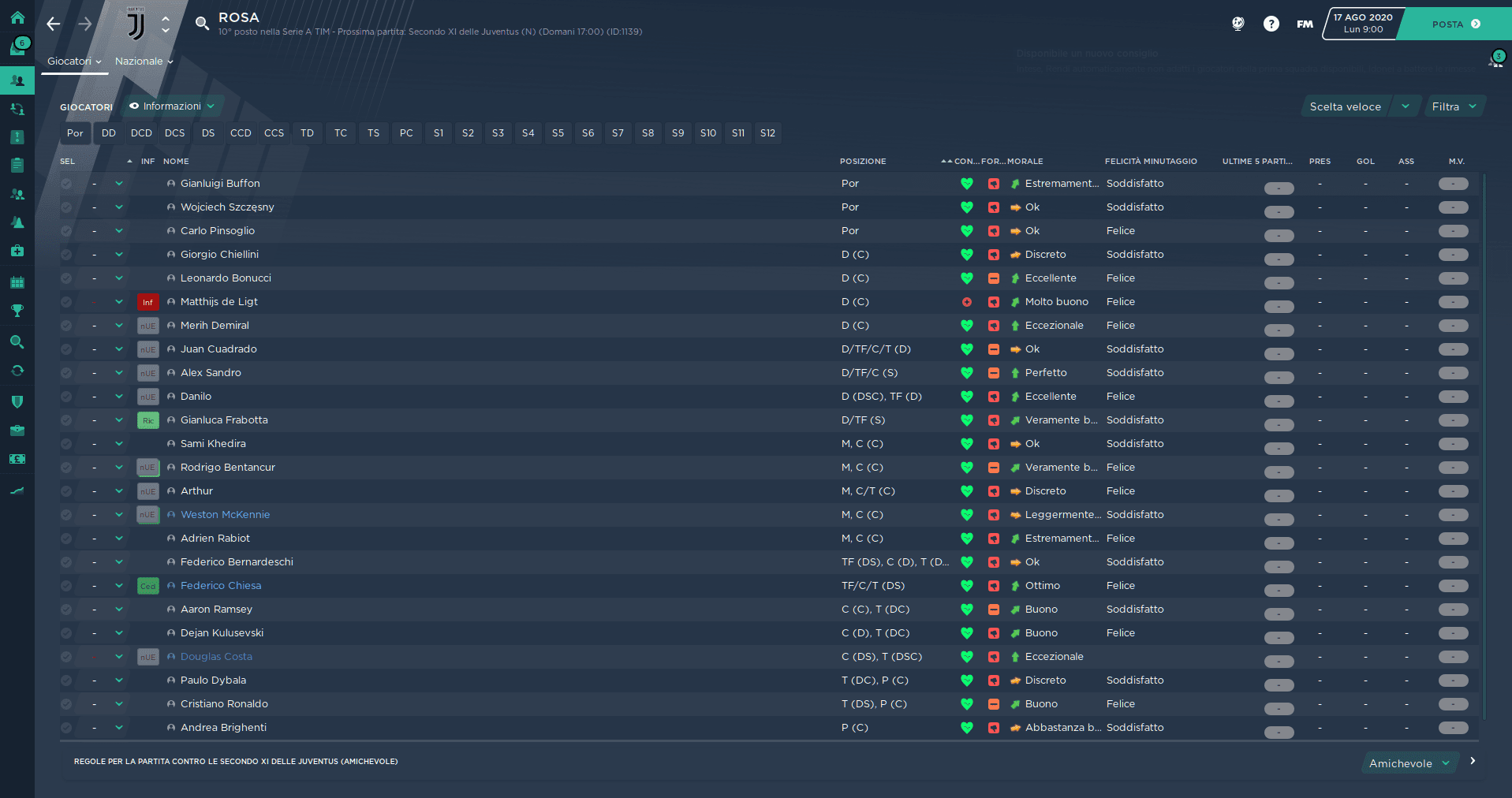The image size is (1512, 798).
Task: Open the Competitions trophy icon
Action: pyautogui.click(x=17, y=311)
